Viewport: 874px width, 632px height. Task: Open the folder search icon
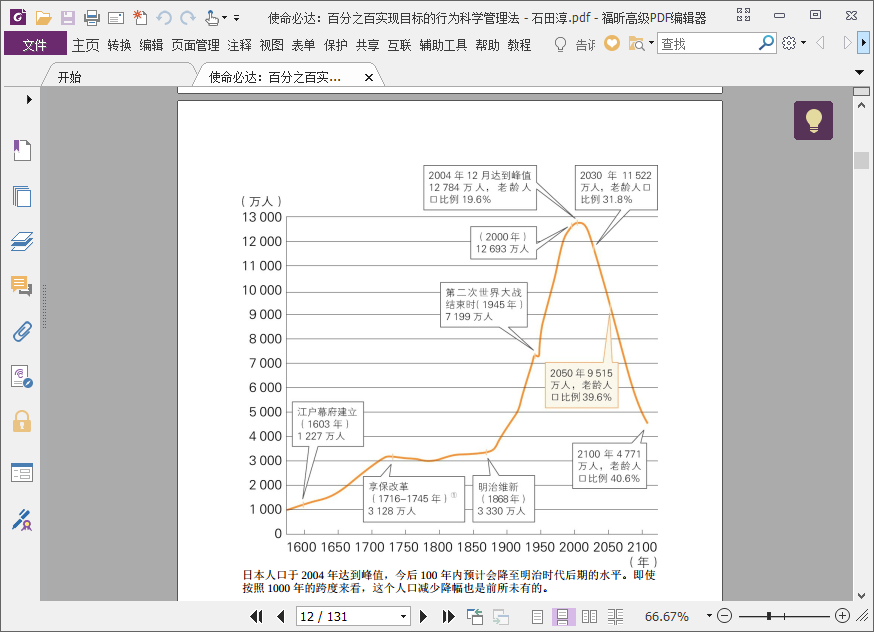[x=636, y=43]
